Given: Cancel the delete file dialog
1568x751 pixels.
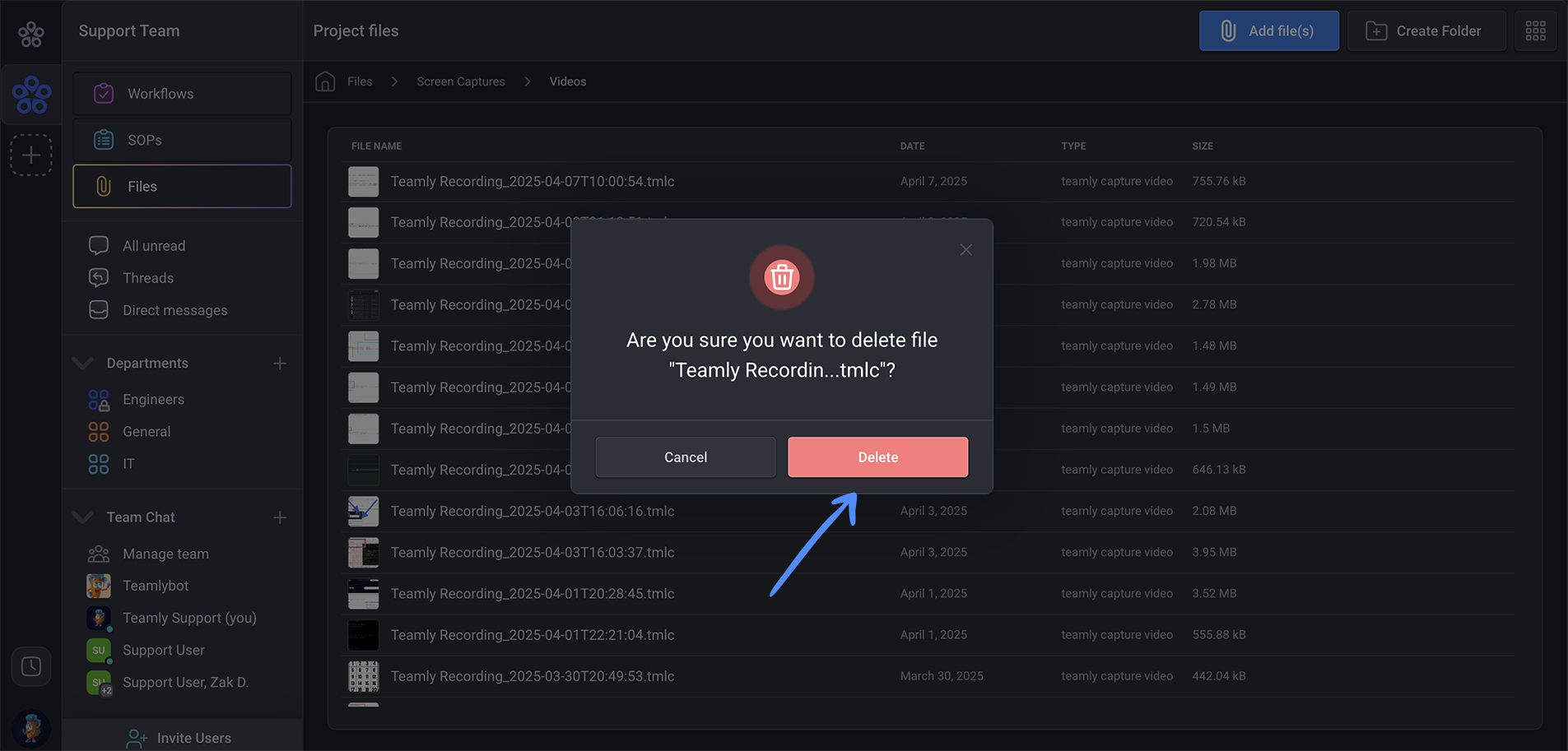Looking at the screenshot, I should click(686, 457).
